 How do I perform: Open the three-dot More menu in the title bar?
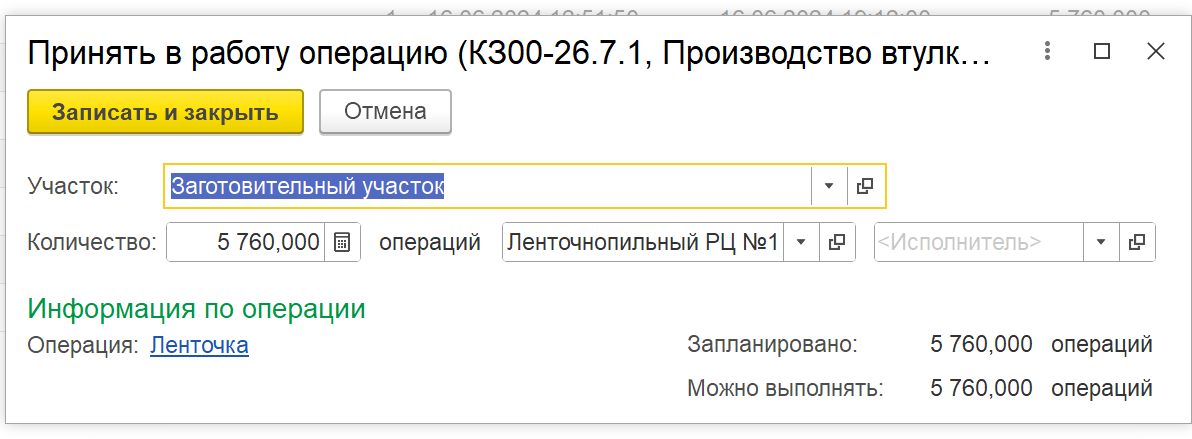(1048, 52)
